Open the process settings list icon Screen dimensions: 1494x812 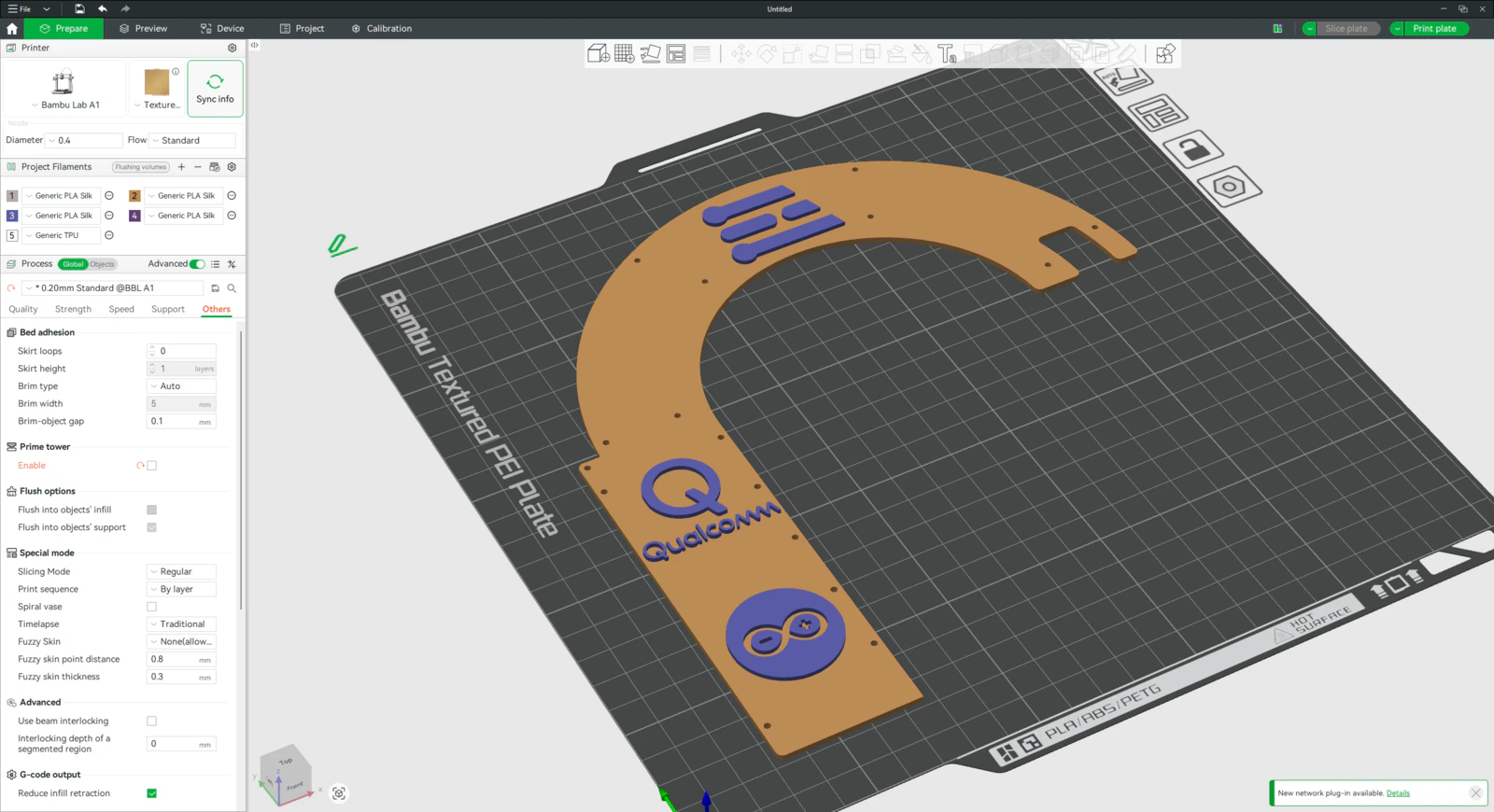216,264
